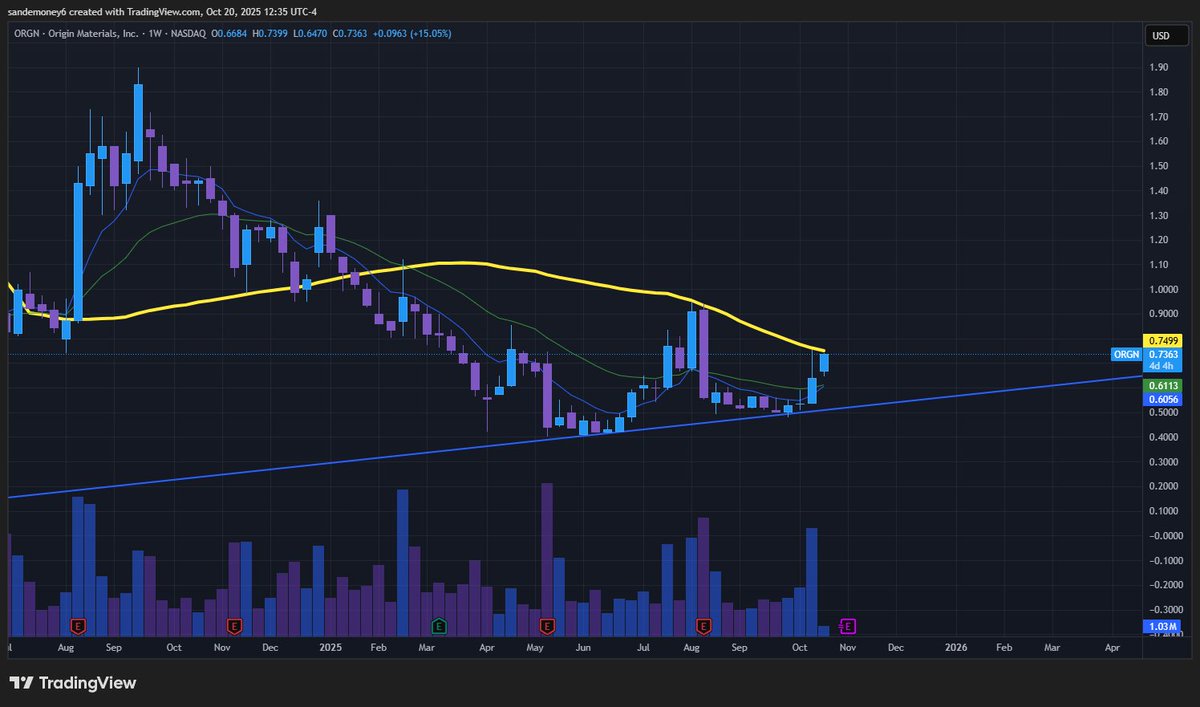The image size is (1200, 707).
Task: Click the red earnings badge under November 2024
Action: [x=233, y=627]
